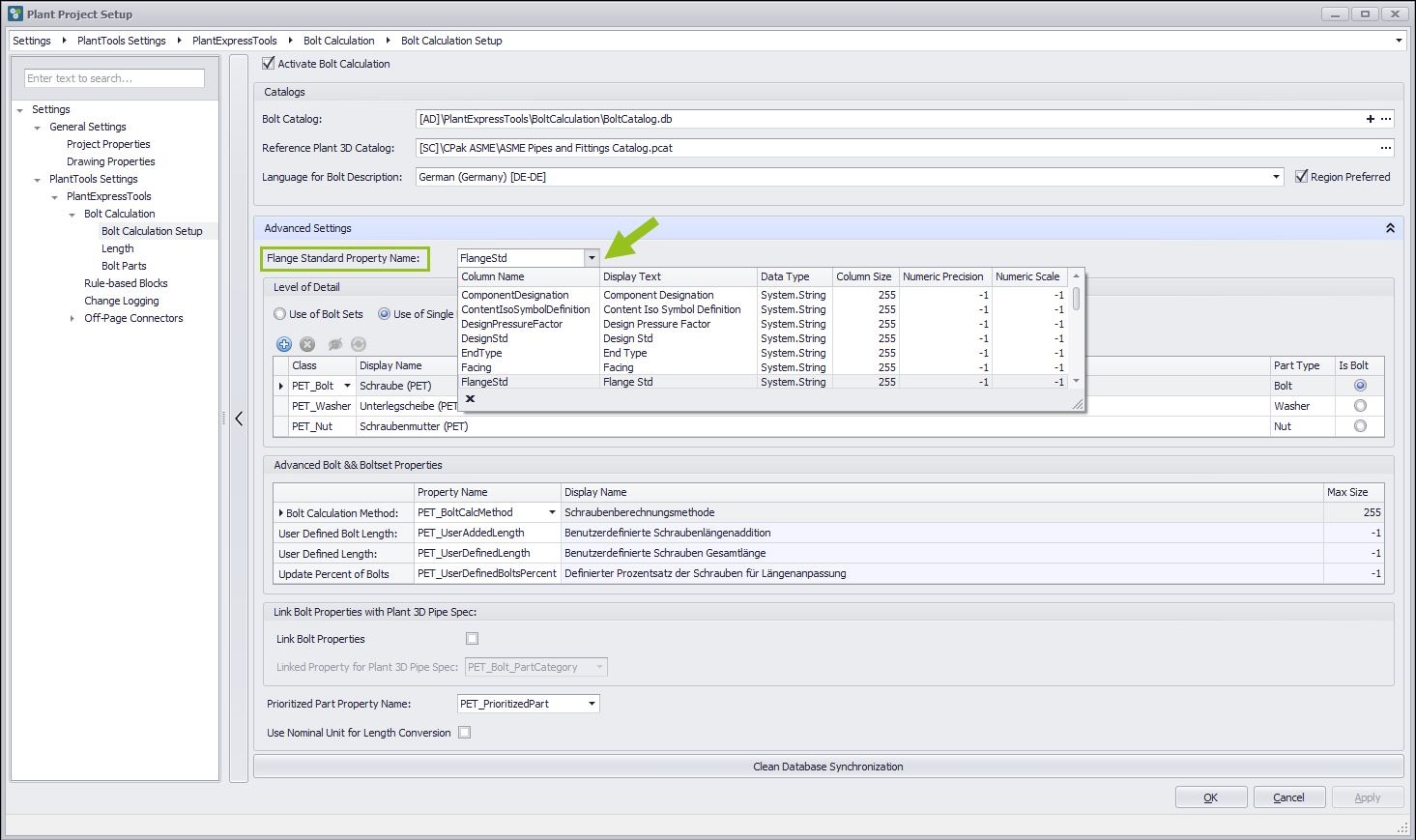This screenshot has width=1416, height=840.
Task: Collapse Bolt Calculation tree node arrow
Action: tap(72, 215)
